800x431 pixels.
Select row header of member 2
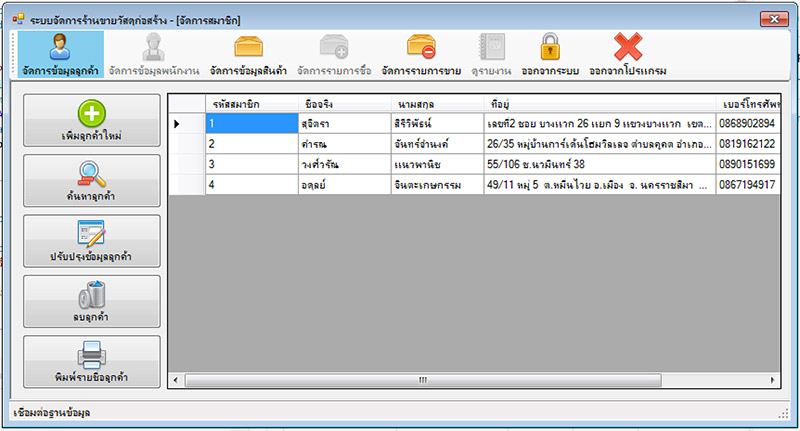[186, 143]
